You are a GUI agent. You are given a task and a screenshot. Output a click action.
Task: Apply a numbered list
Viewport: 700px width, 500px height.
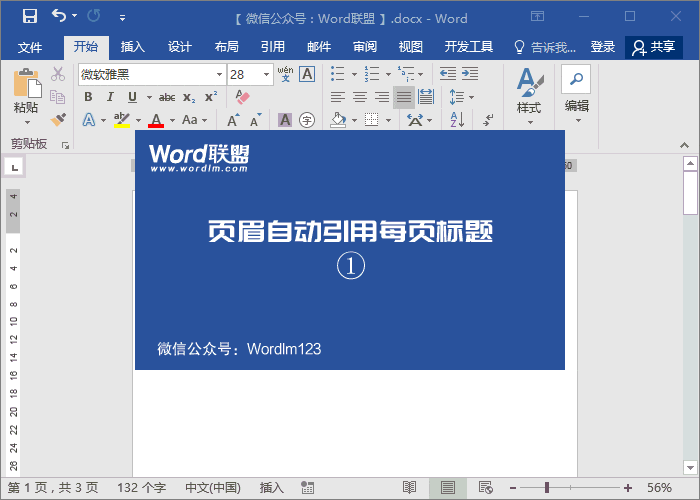point(371,74)
